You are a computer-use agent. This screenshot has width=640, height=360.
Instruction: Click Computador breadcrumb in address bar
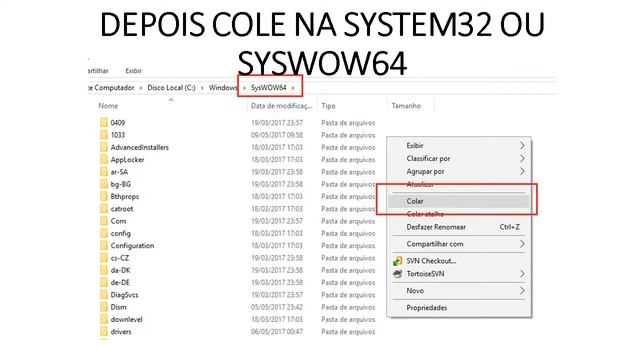(114, 88)
